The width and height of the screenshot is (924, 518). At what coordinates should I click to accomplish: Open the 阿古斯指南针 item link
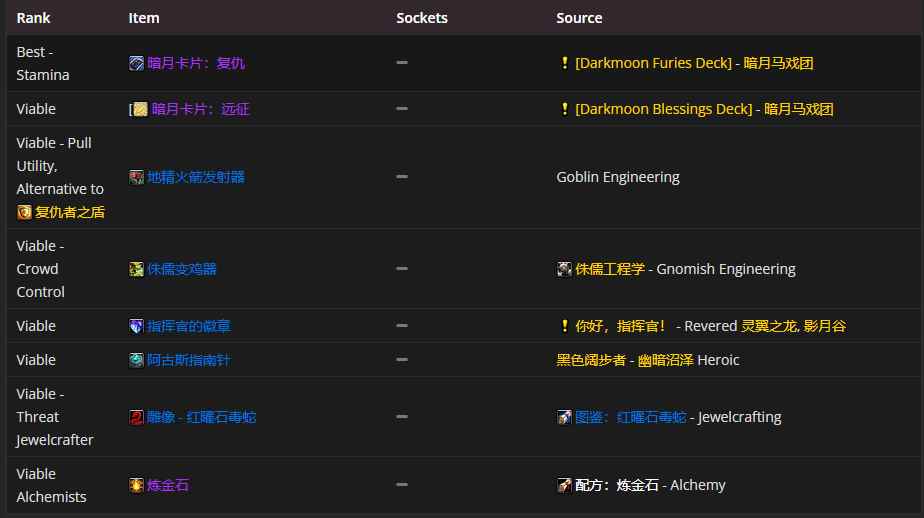pos(189,360)
